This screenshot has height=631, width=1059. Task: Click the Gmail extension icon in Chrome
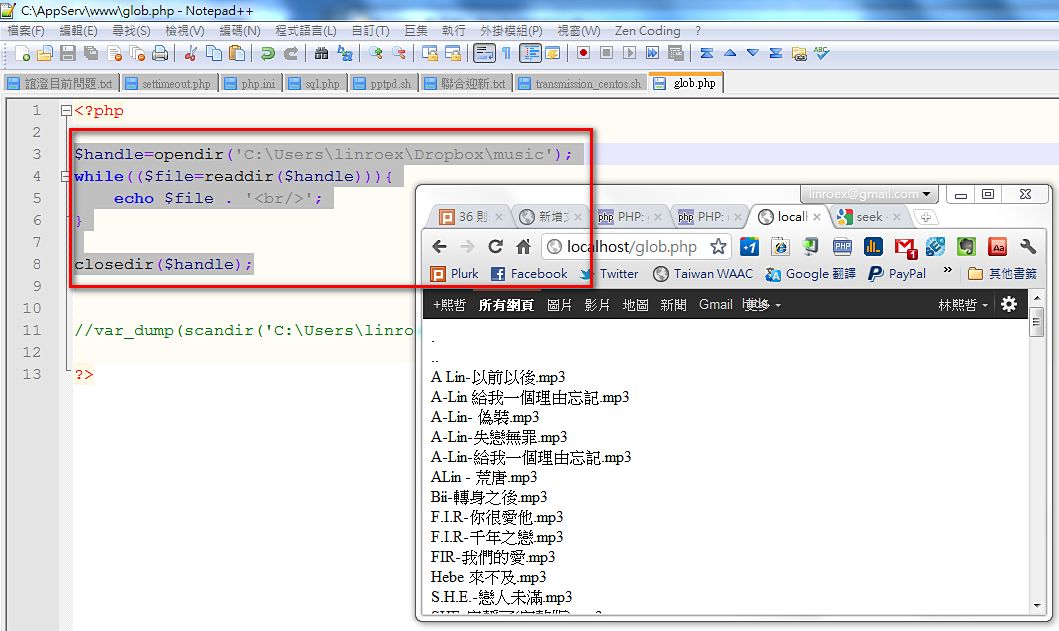(x=905, y=248)
